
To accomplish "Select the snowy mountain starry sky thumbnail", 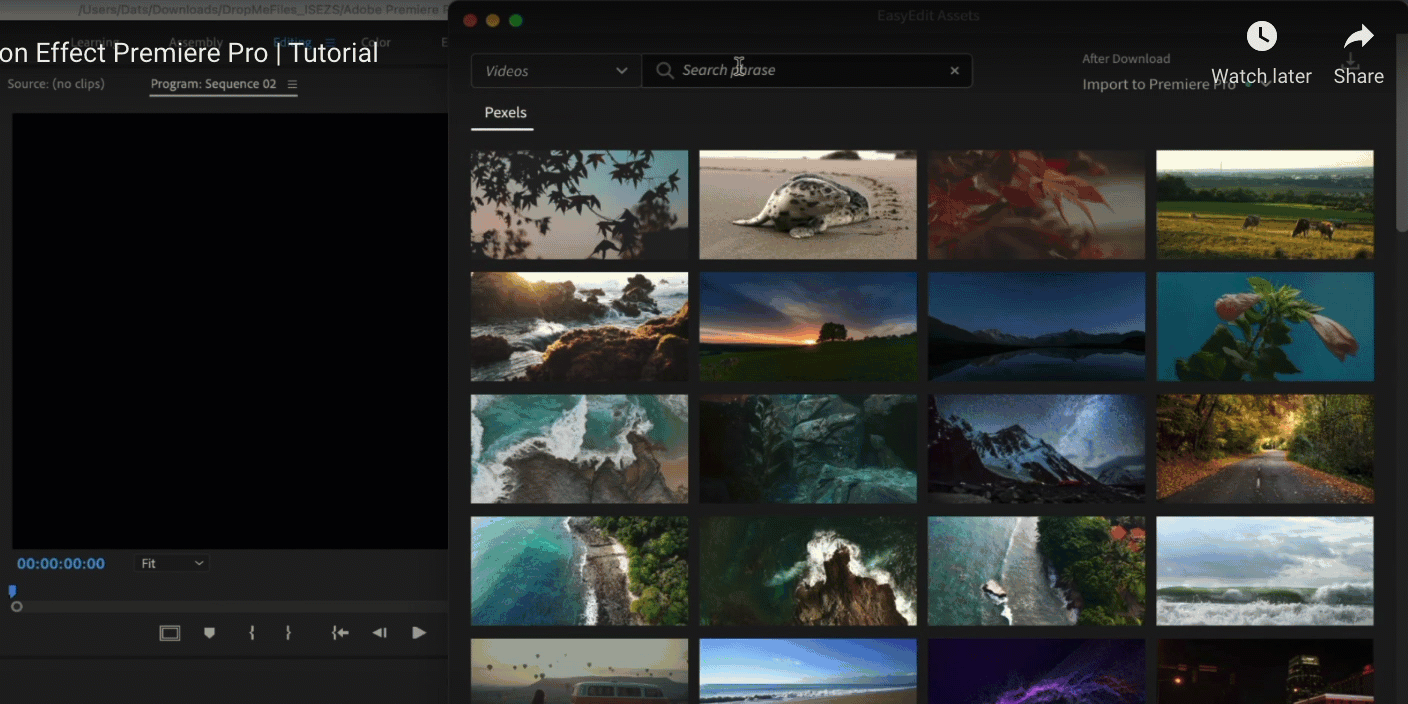I will (1036, 449).
